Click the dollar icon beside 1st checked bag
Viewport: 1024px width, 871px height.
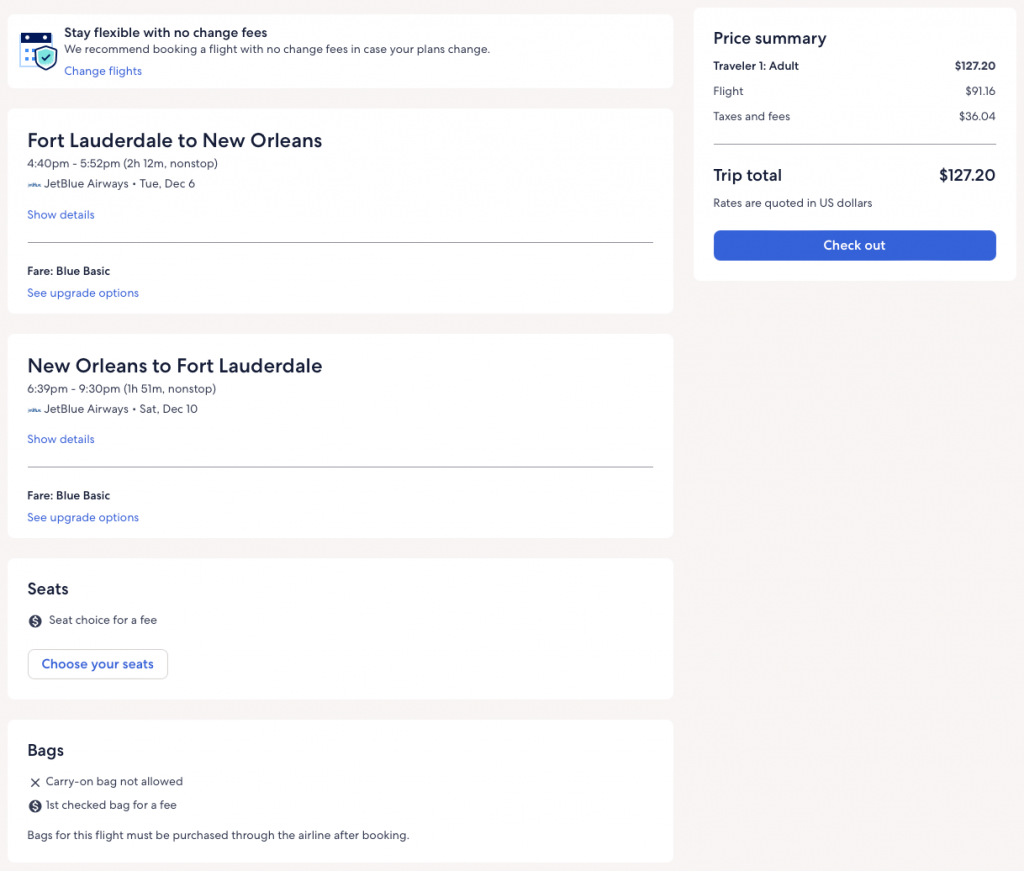coord(35,806)
